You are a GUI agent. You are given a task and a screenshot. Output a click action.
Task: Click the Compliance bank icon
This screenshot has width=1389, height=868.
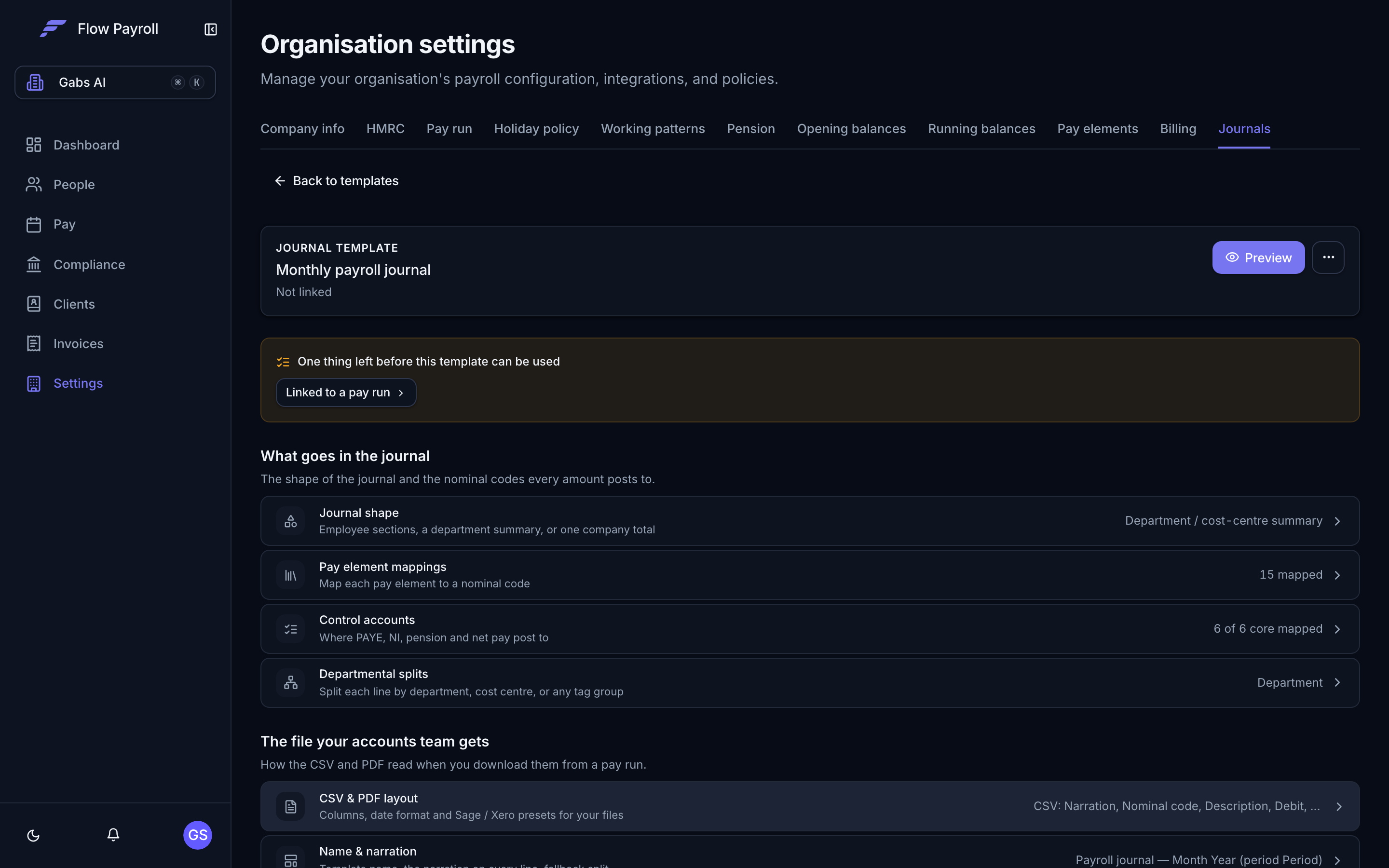34,265
